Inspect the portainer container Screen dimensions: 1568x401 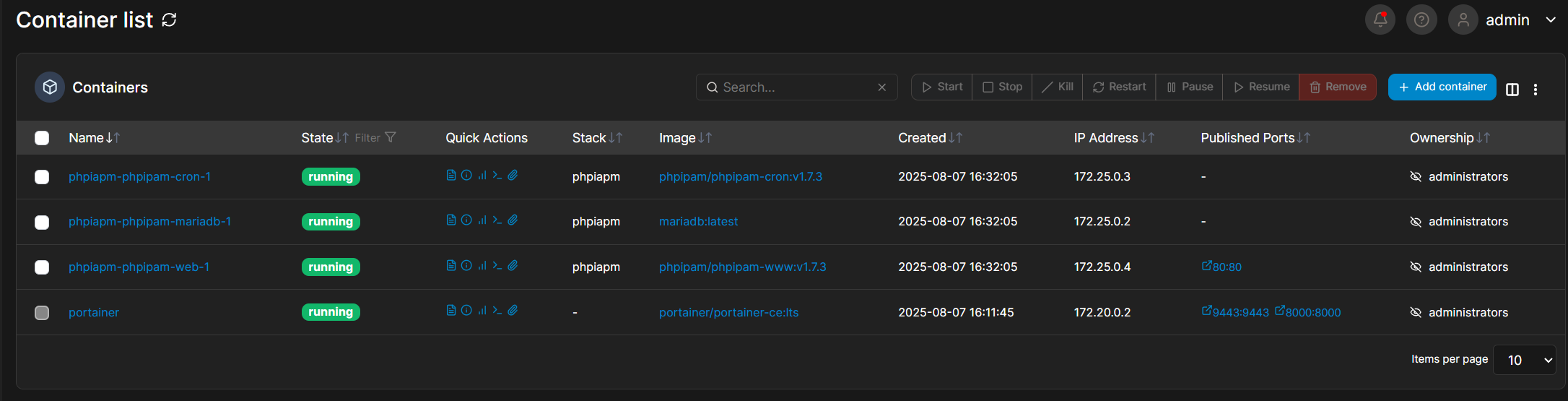coord(466,311)
